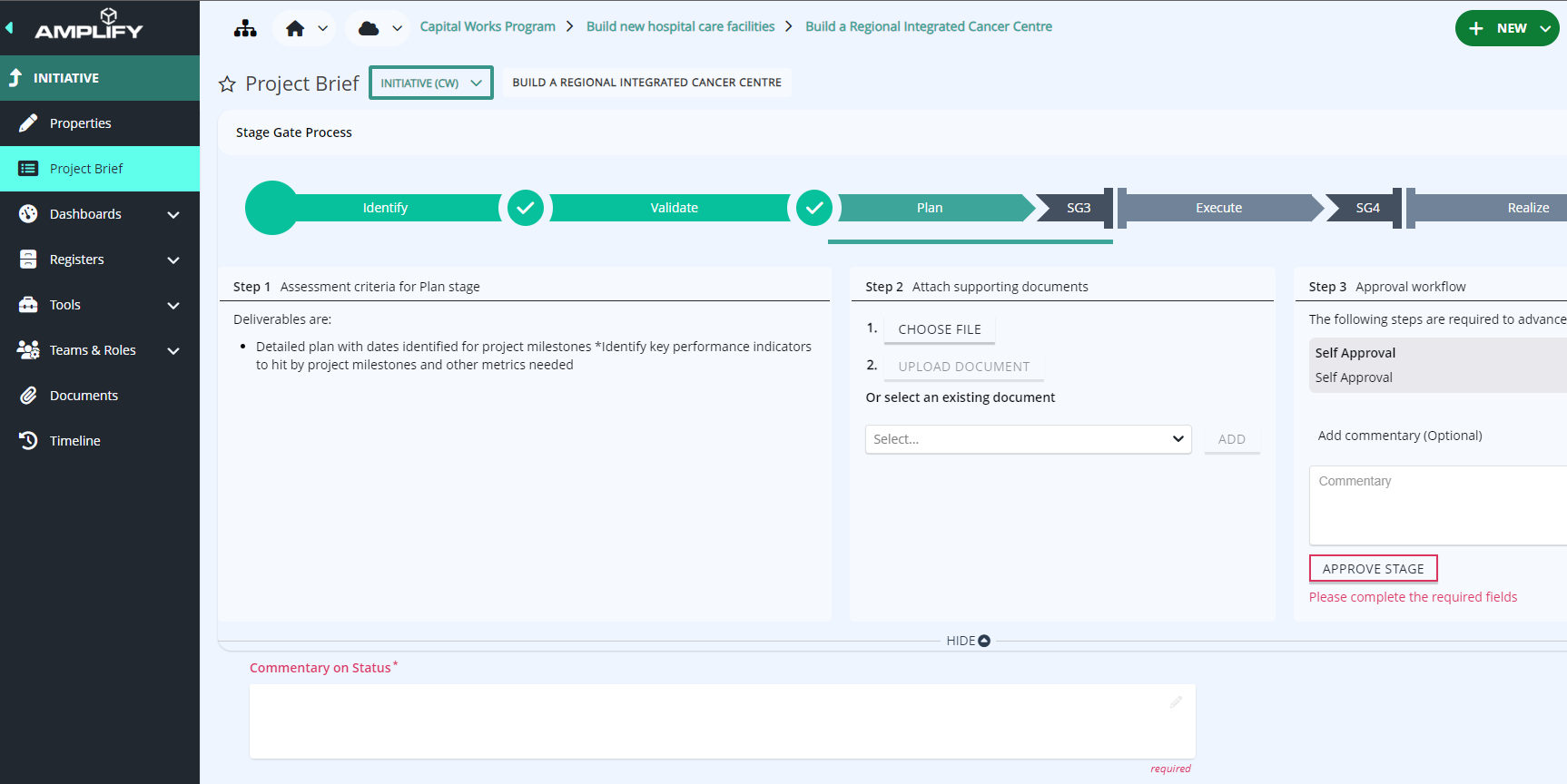This screenshot has width=1567, height=784.
Task: Select the Execute stage
Action: tap(1218, 208)
